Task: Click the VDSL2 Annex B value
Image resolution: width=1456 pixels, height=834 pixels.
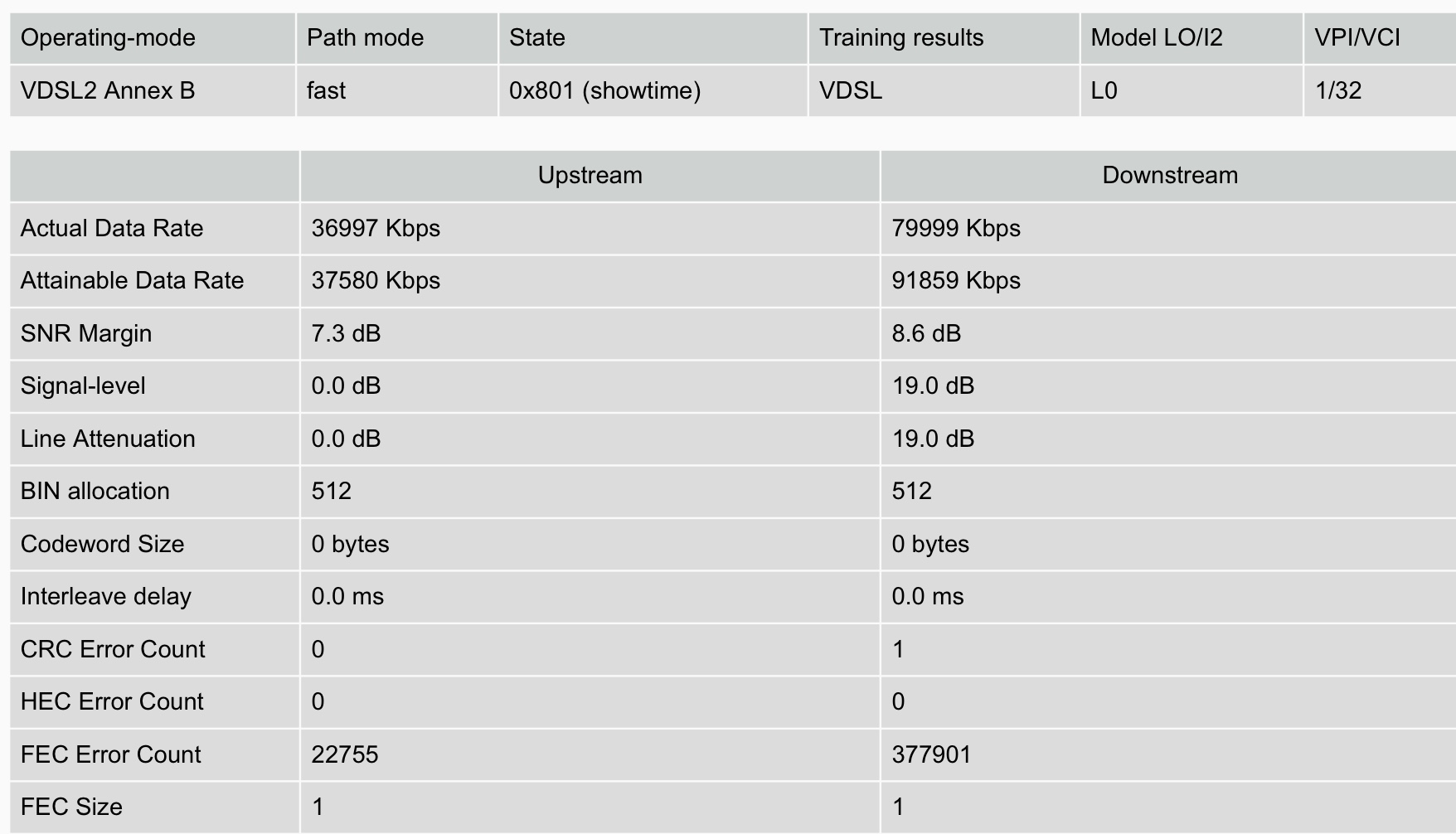Action: 108,90
